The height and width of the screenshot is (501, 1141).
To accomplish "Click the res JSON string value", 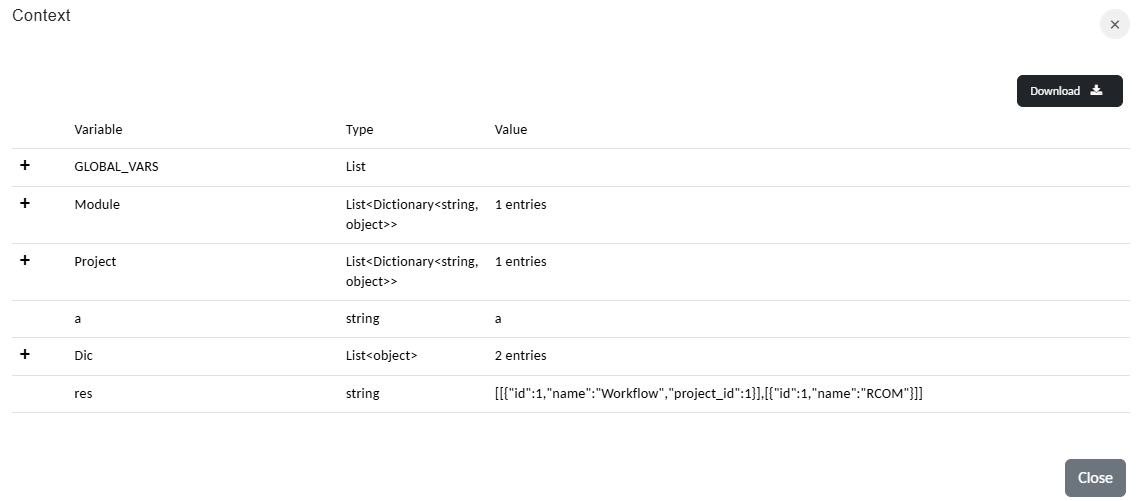I will (x=701, y=394).
